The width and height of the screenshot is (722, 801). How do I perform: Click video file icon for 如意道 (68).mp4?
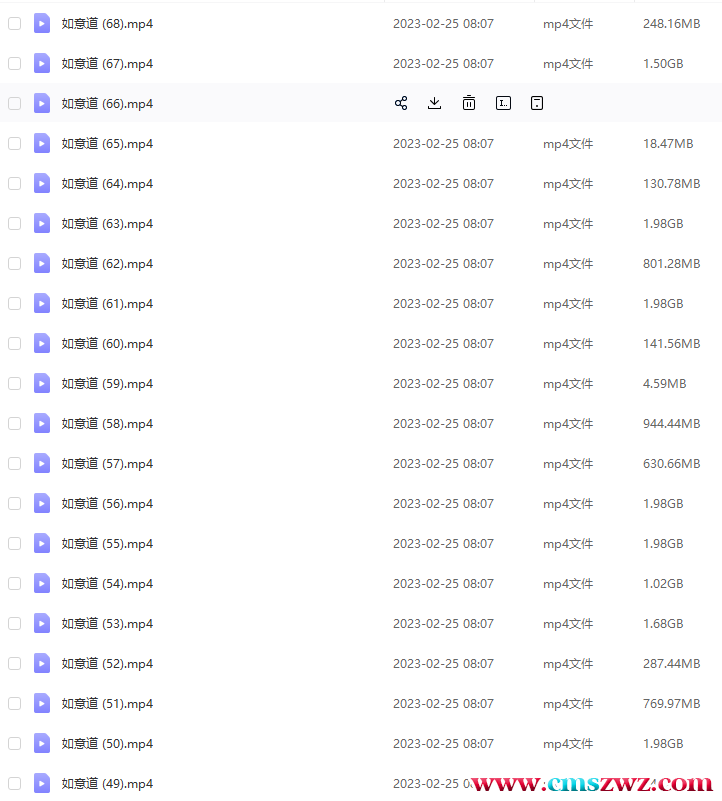tap(42, 23)
